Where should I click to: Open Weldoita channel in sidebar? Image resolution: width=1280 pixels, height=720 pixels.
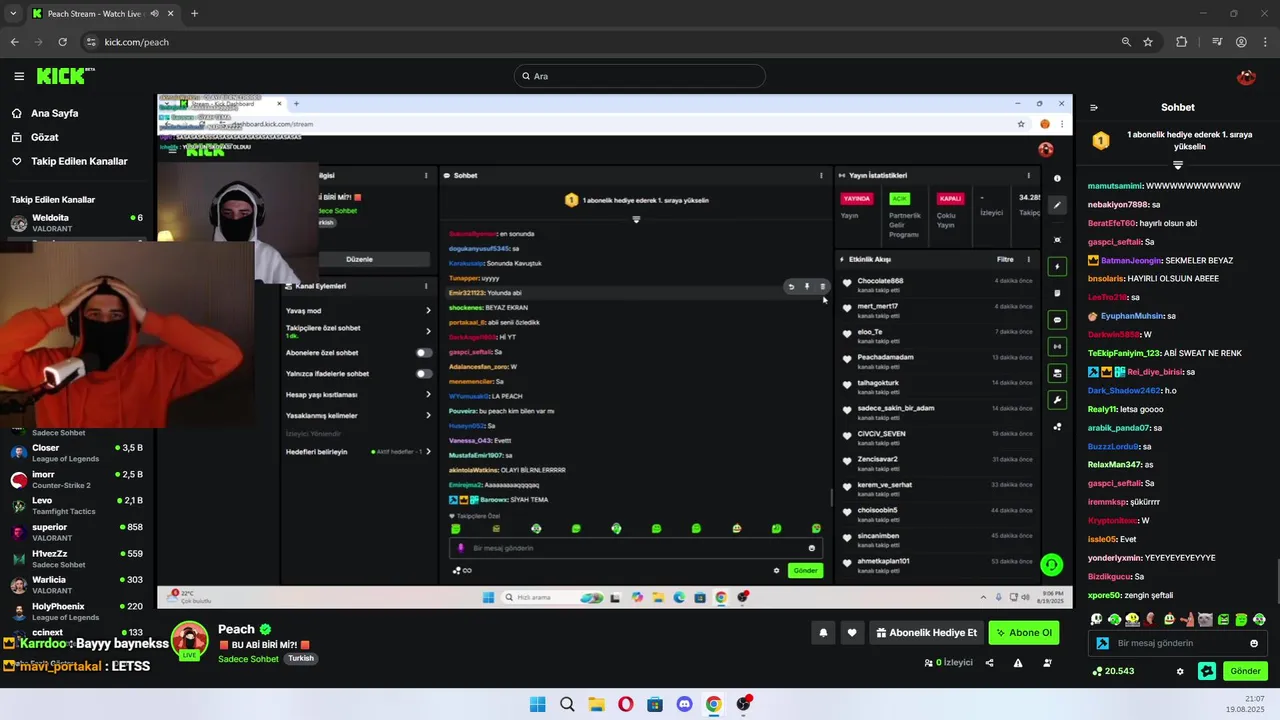(77, 222)
